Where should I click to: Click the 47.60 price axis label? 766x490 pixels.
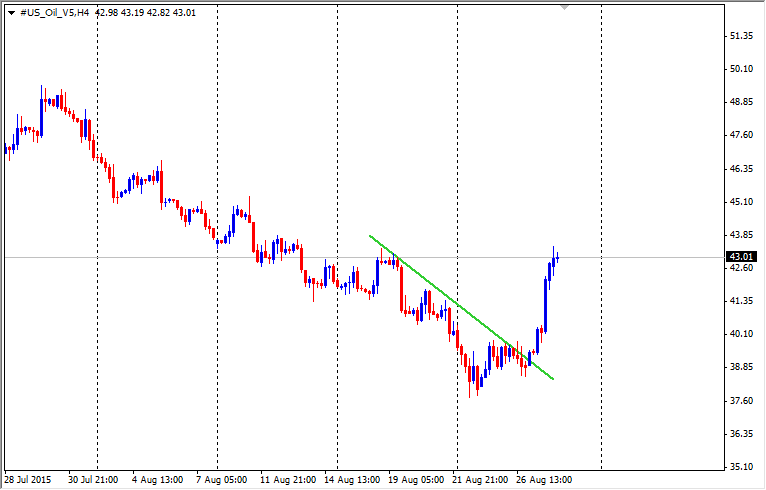click(x=741, y=135)
